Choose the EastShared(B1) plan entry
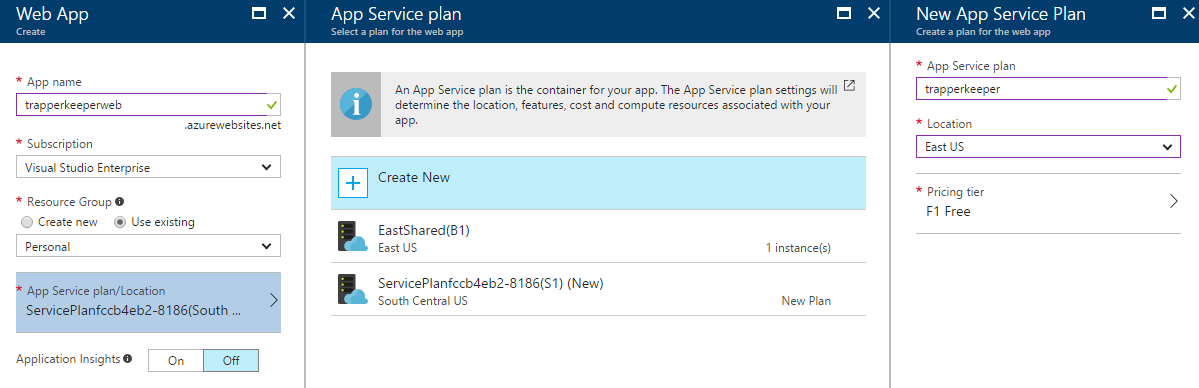This screenshot has width=1199, height=388. 599,236
